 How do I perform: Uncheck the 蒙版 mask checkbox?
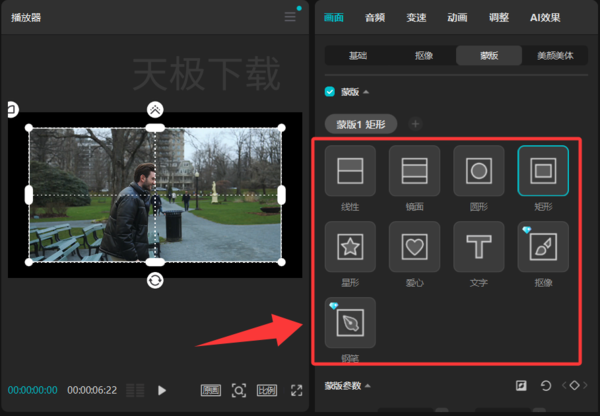click(329, 92)
